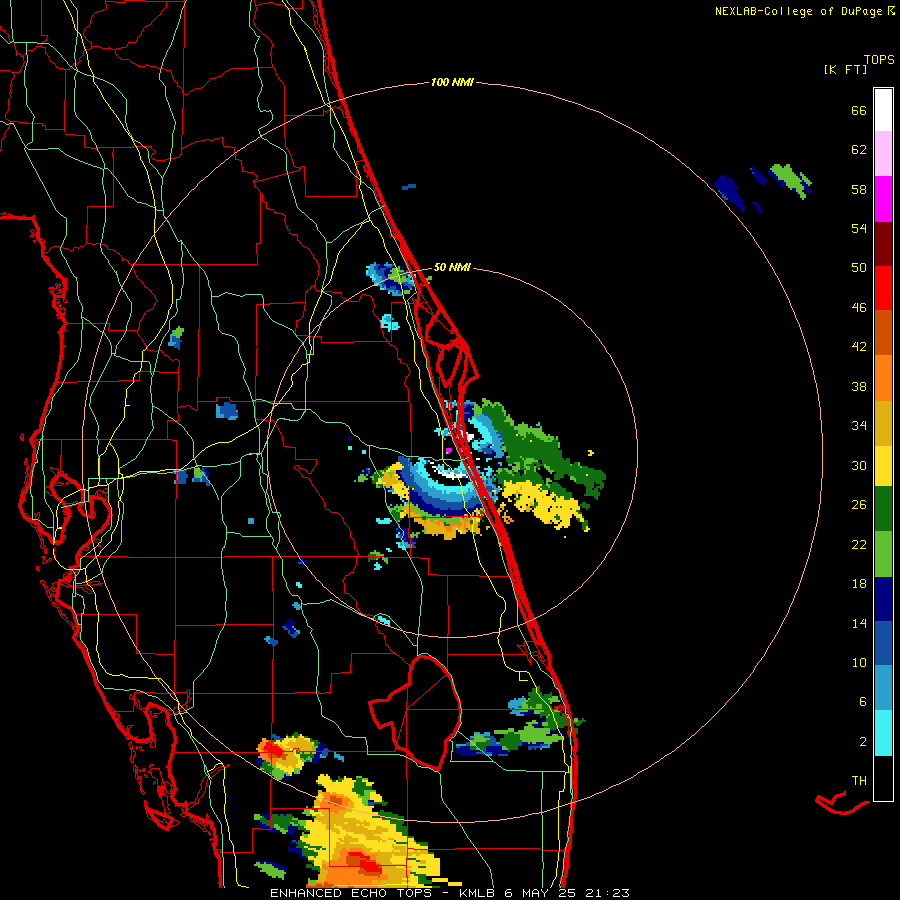Screen dimensions: 900x900
Task: Pick the magenta swatch in the tops legend
Action: 883,199
